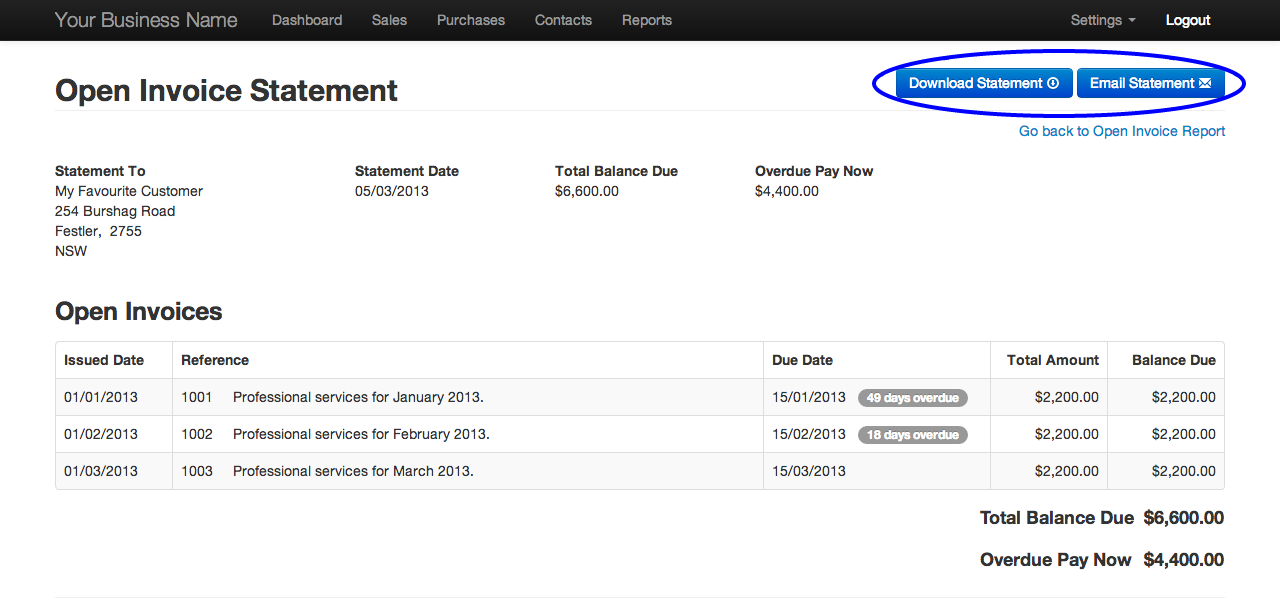This screenshot has width=1280, height=616.
Task: Click the Due Date column header
Action: [x=802, y=360]
